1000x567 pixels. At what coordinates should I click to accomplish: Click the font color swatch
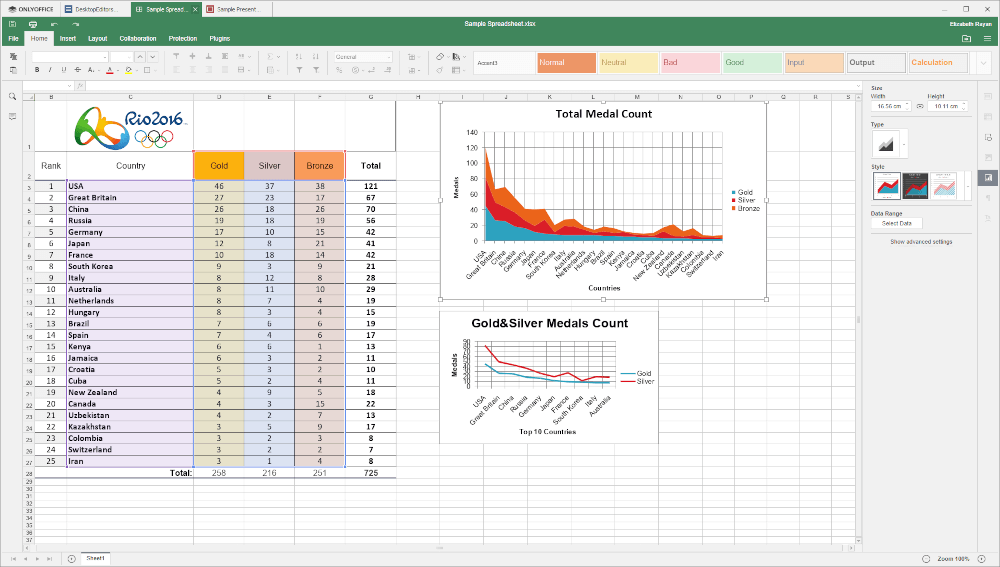click(110, 70)
